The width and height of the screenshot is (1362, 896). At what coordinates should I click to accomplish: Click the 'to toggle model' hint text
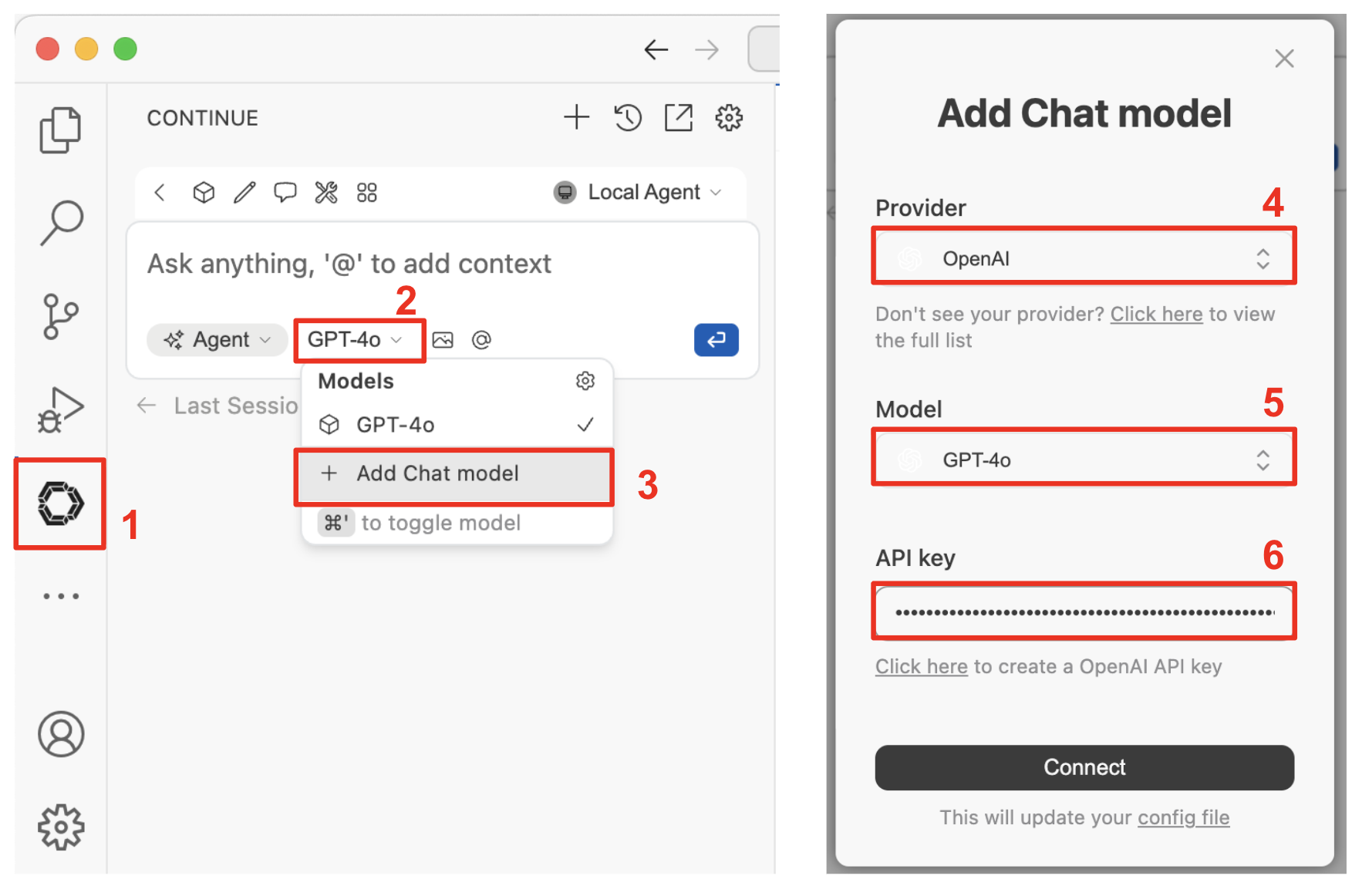click(x=441, y=523)
